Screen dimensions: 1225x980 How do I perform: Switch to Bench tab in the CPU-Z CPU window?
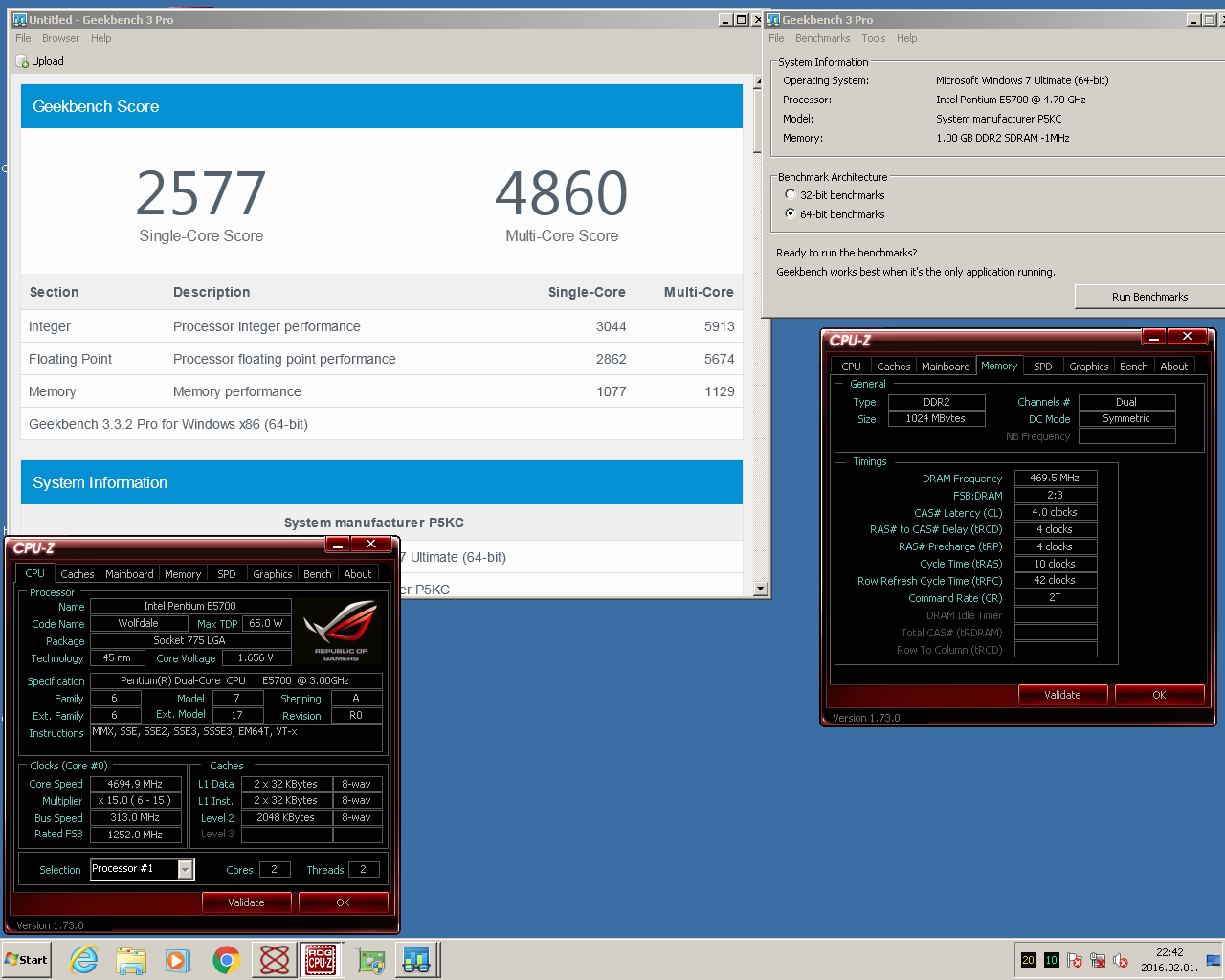317,574
